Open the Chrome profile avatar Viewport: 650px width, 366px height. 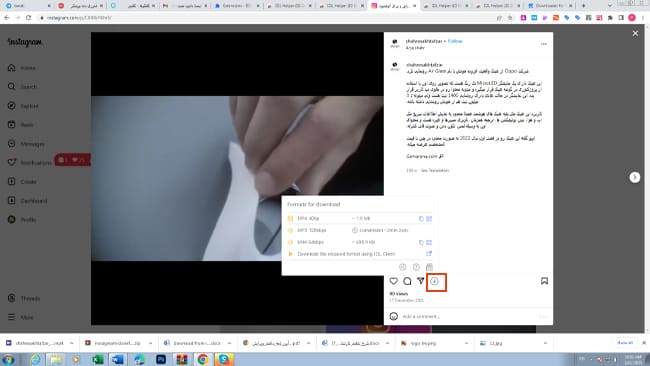632,17
